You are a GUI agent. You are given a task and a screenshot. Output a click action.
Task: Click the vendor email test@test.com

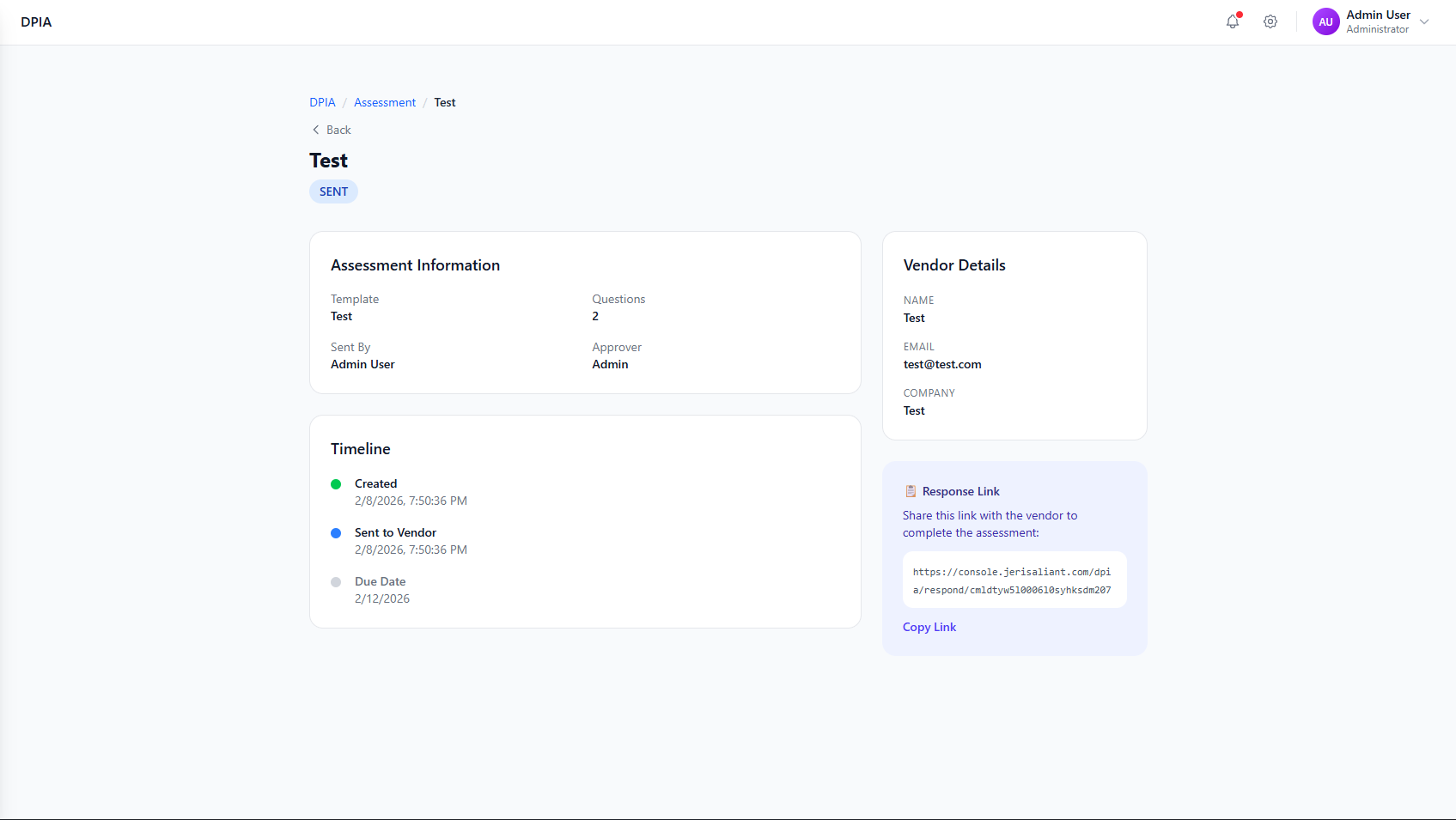tap(942, 364)
